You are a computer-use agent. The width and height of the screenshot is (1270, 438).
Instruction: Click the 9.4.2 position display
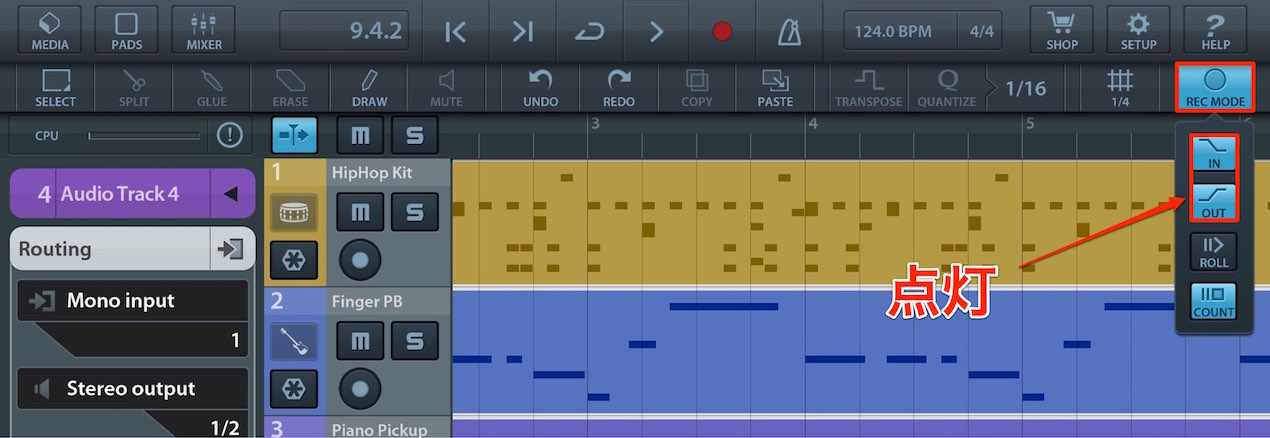342,31
